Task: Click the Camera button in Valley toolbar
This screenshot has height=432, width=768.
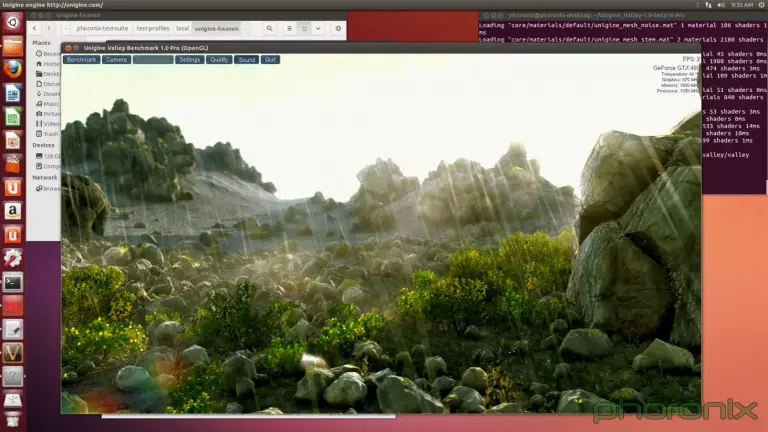Action: [117, 60]
